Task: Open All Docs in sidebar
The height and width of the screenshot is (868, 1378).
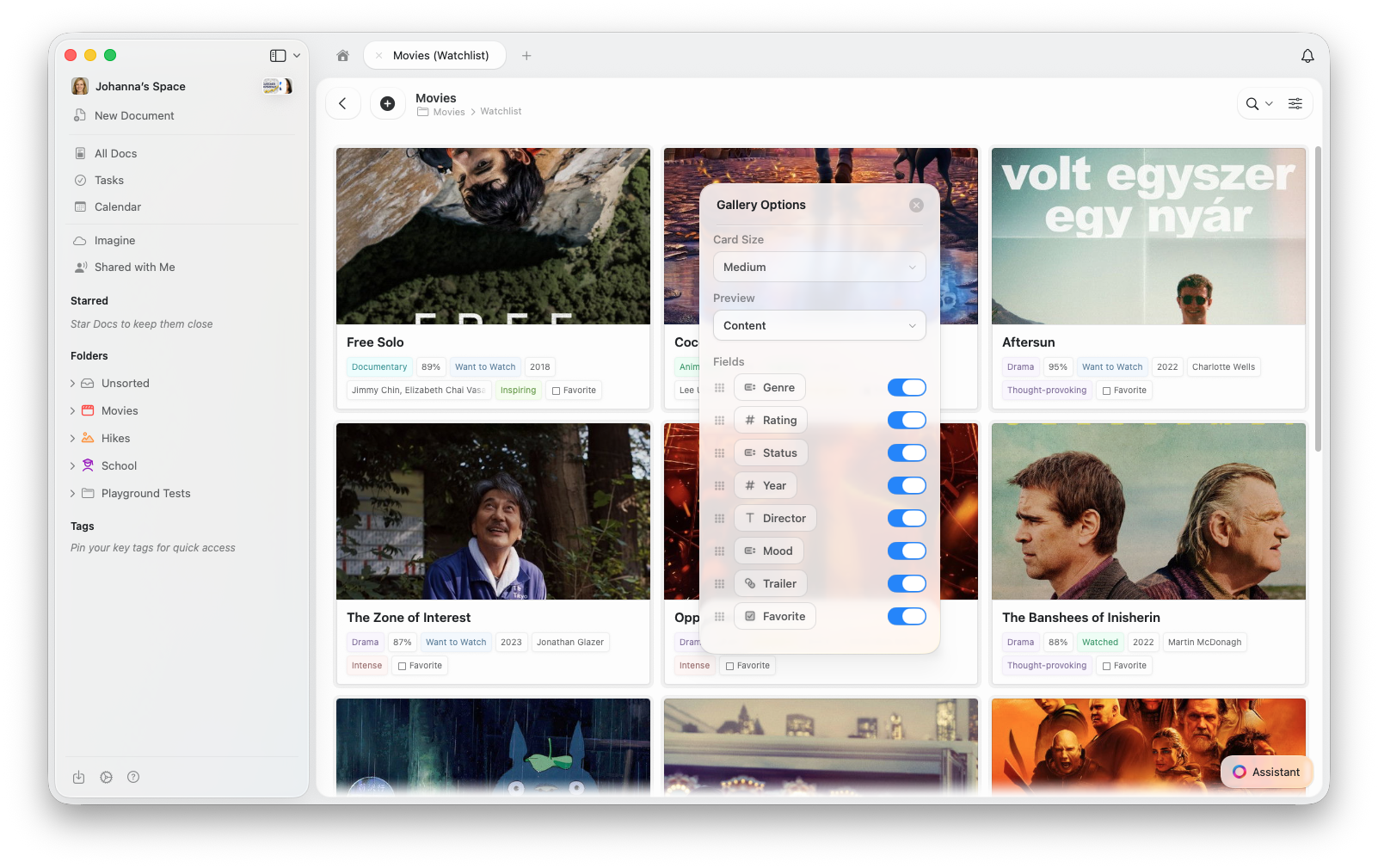Action: tap(115, 154)
